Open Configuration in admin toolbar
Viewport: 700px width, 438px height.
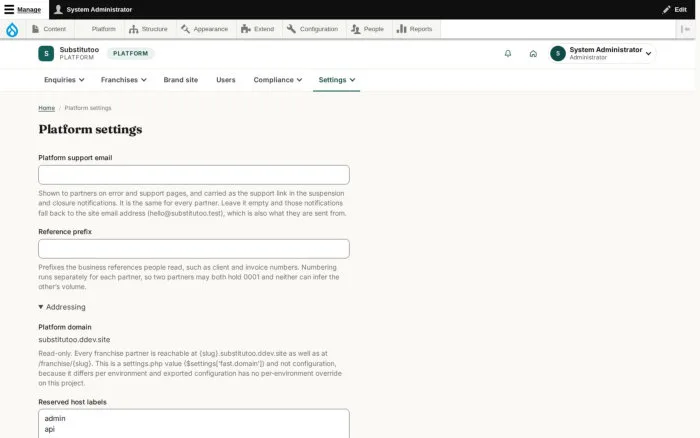[x=312, y=29]
